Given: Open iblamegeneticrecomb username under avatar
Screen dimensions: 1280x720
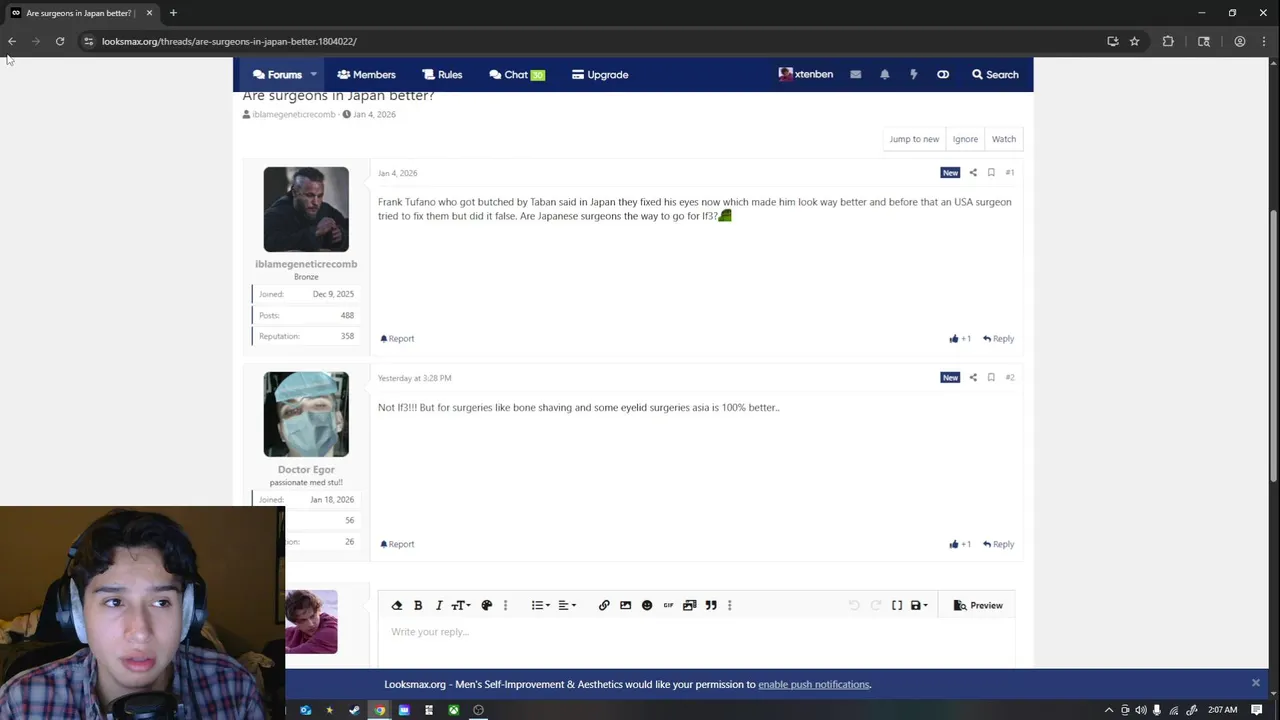Looking at the screenshot, I should click(306, 264).
